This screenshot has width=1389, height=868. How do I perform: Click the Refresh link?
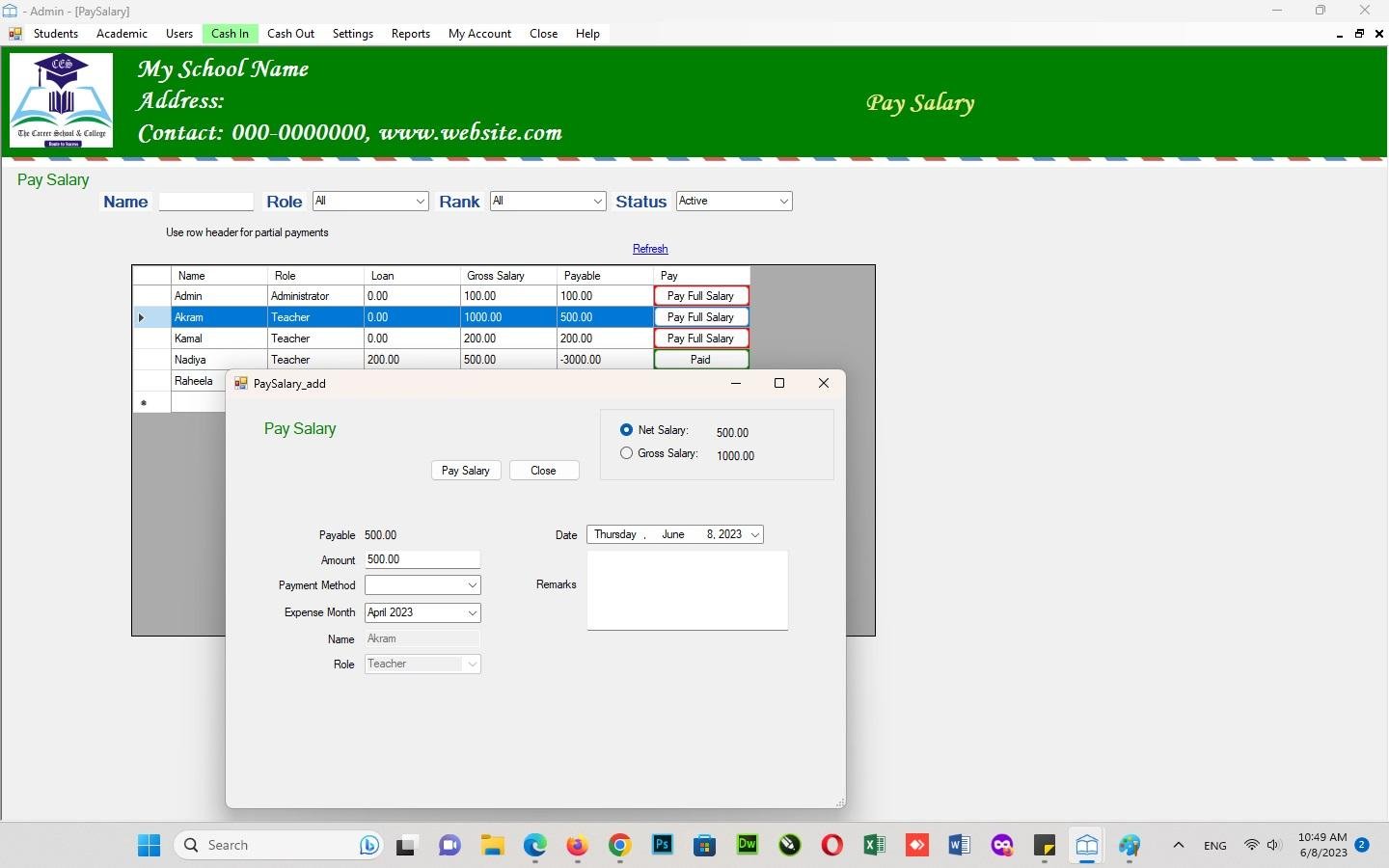point(650,249)
